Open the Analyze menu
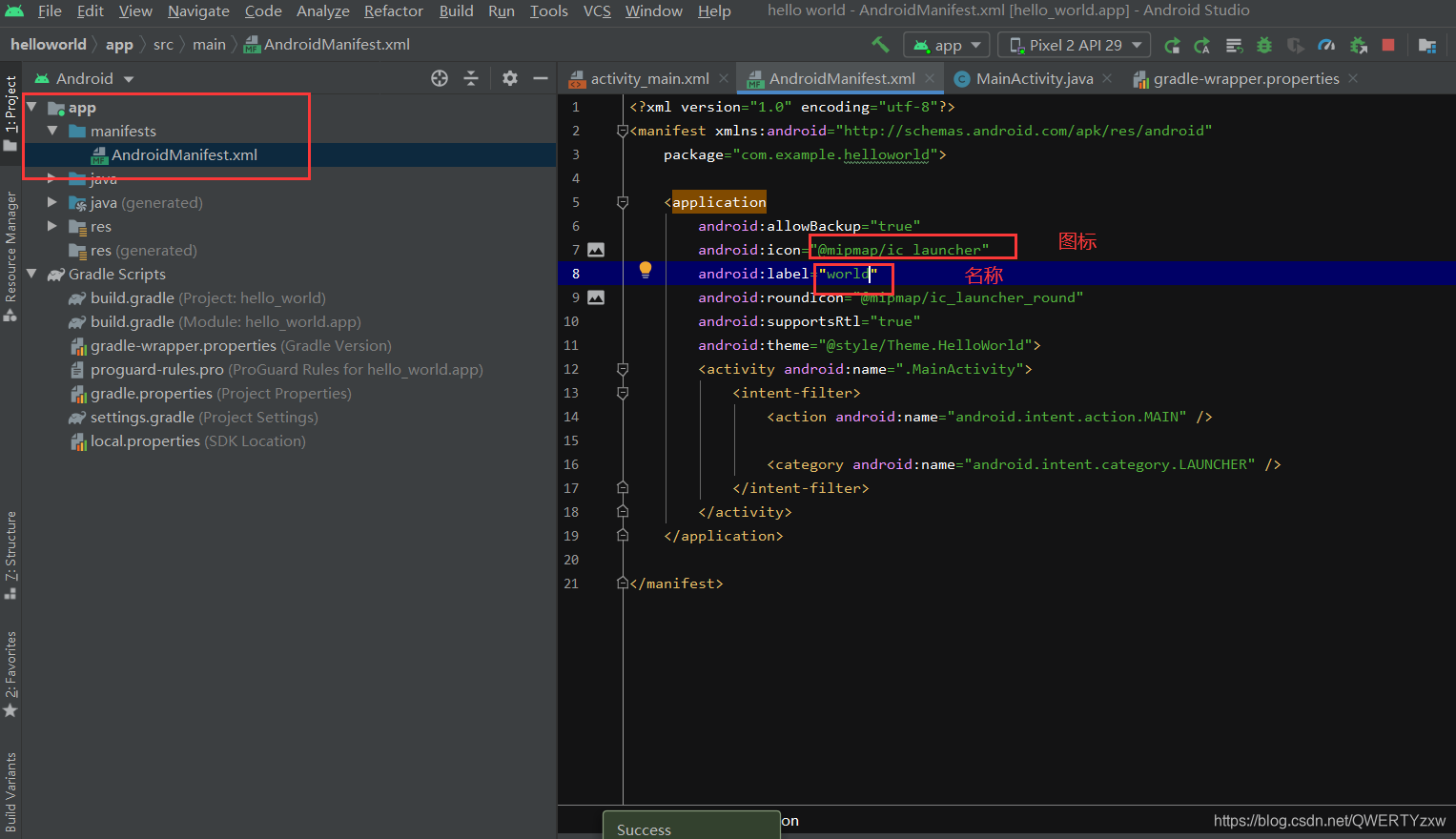Screen dimensions: 1456x839 [322, 10]
